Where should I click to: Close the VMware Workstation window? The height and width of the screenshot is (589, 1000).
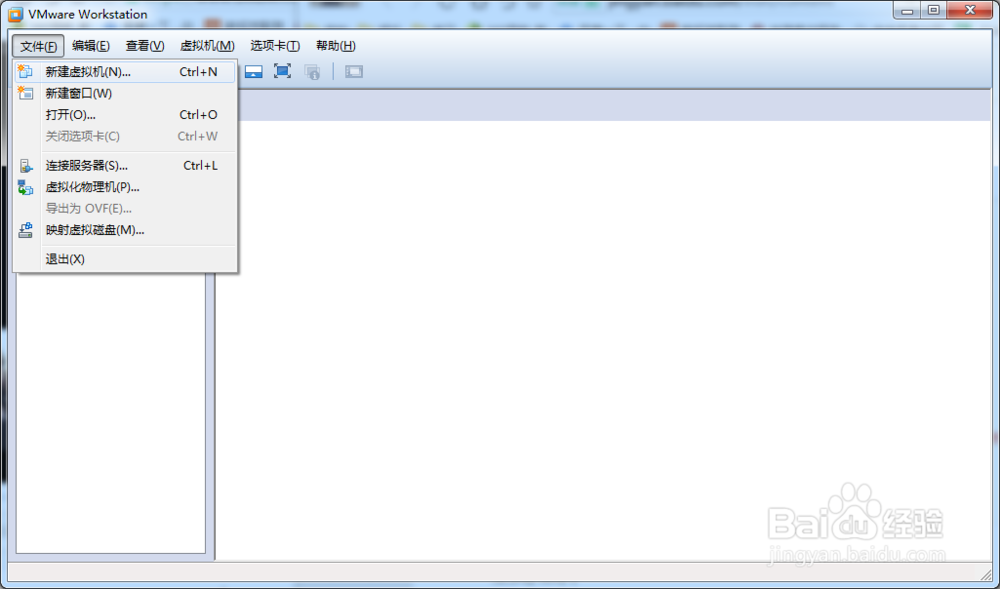(969, 10)
